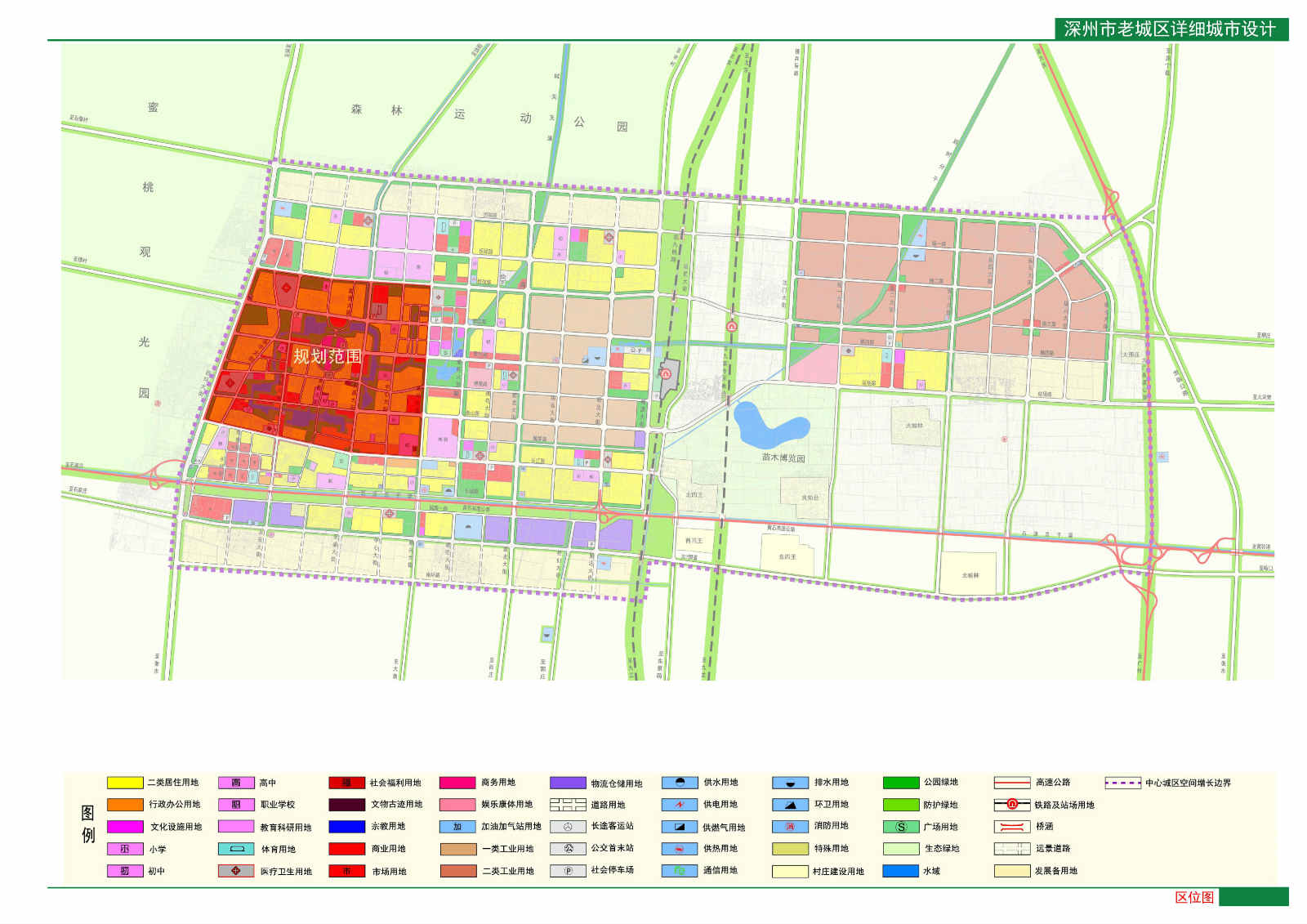Screen dimensions: 1307x924
Task: Pick the crimson 商务用地 swatch
Action: pos(457,783)
